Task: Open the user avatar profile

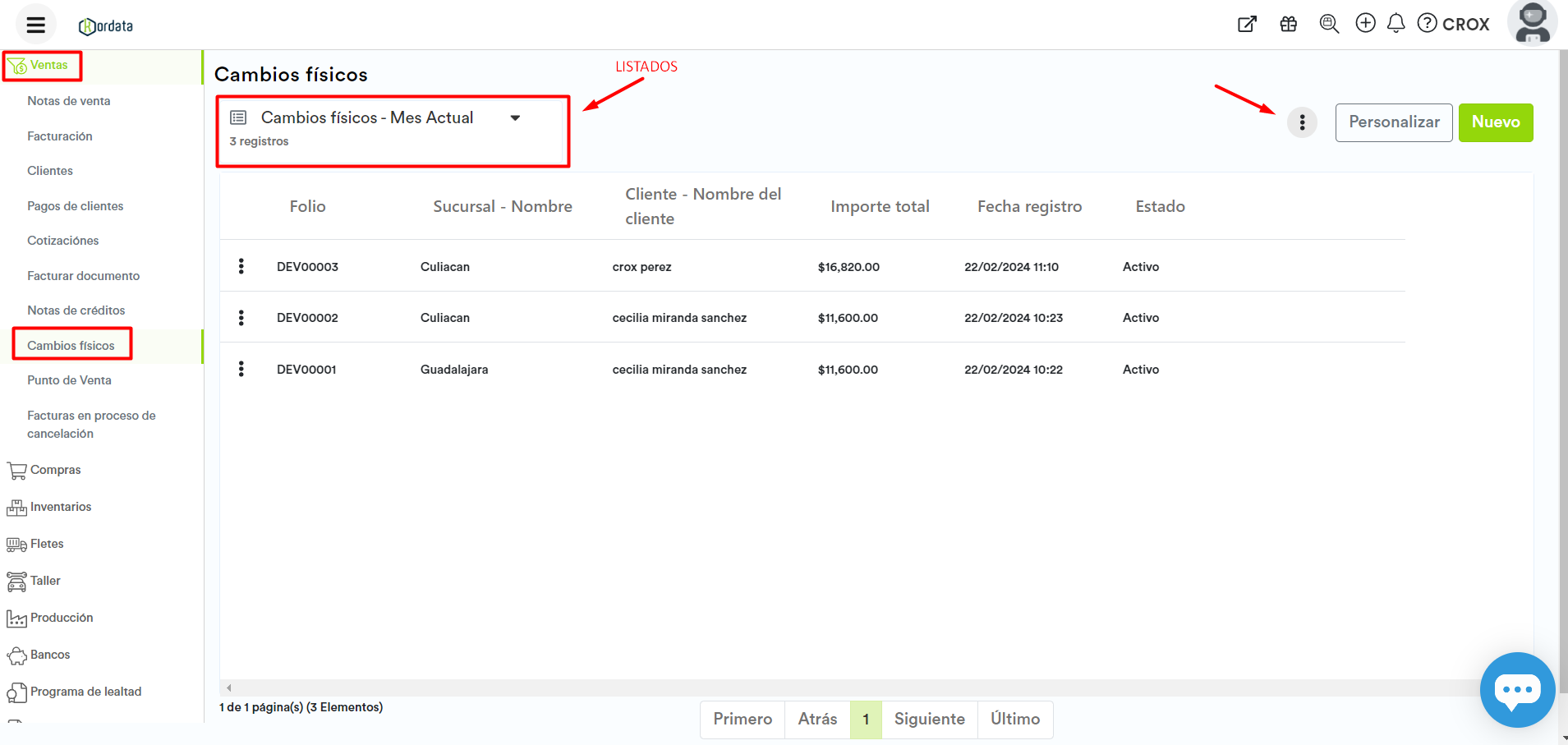Action: (1532, 23)
